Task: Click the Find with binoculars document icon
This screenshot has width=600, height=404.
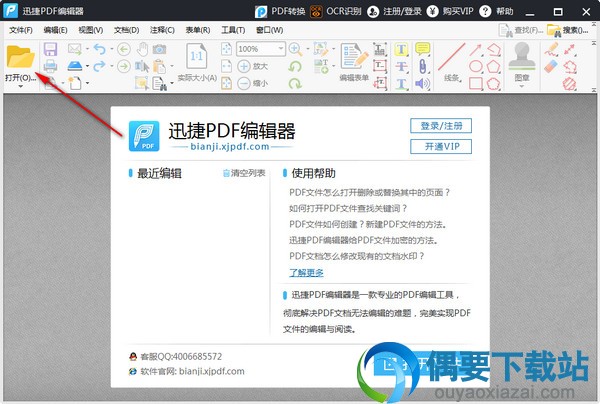Action: 159,83
